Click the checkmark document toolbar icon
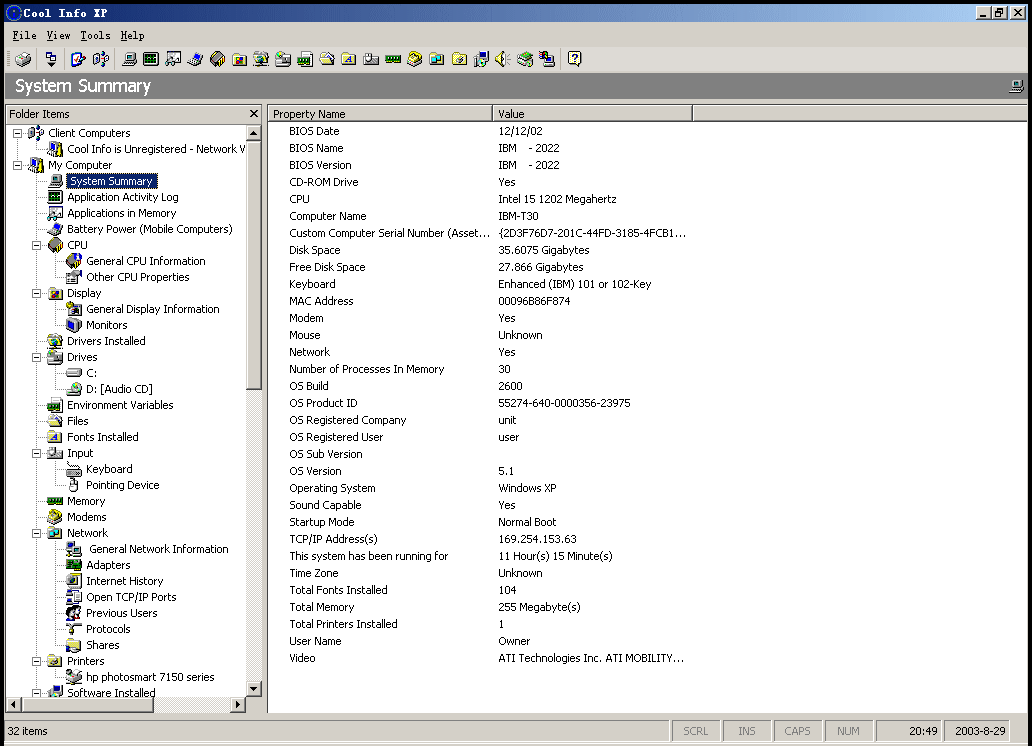This screenshot has width=1032, height=746. click(78, 59)
